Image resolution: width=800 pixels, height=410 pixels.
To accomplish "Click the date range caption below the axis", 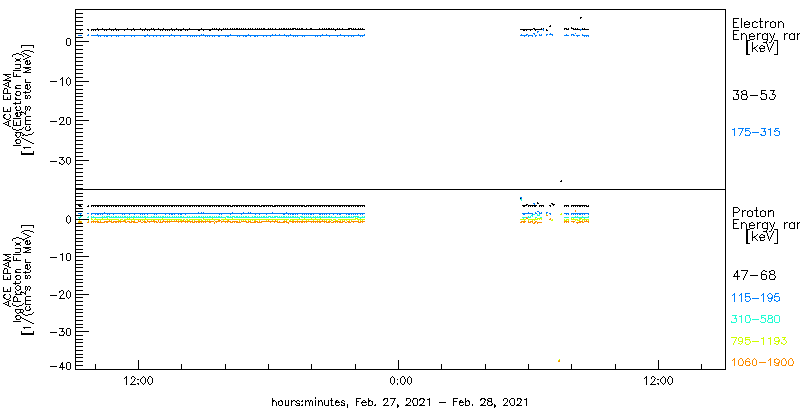I will [399, 402].
